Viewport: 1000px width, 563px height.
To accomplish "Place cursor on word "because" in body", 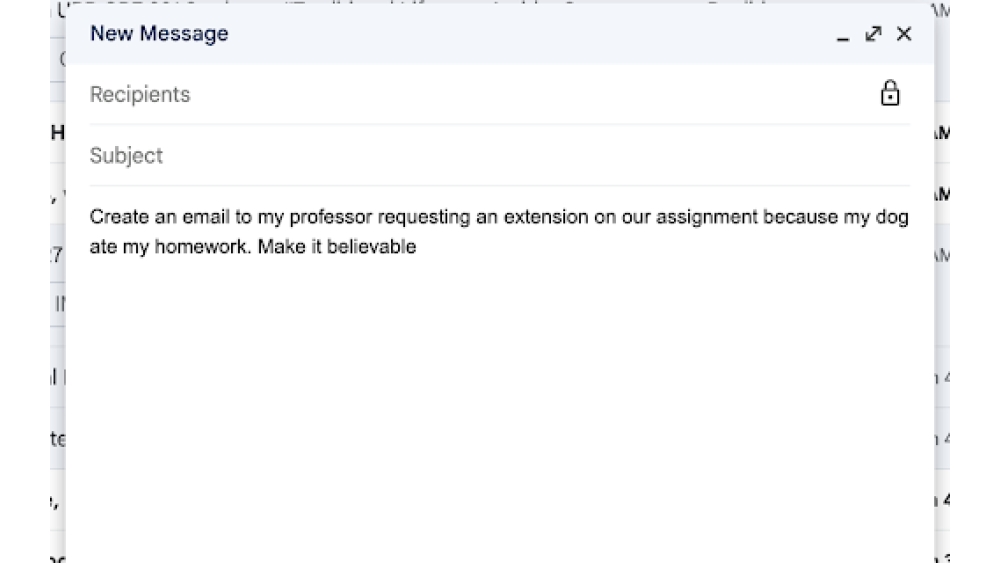I will (x=799, y=218).
